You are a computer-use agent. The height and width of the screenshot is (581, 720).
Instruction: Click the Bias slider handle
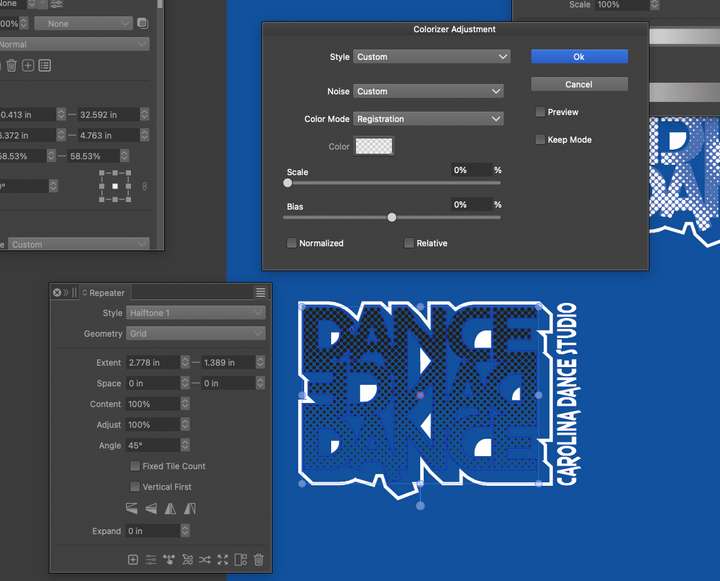(392, 217)
